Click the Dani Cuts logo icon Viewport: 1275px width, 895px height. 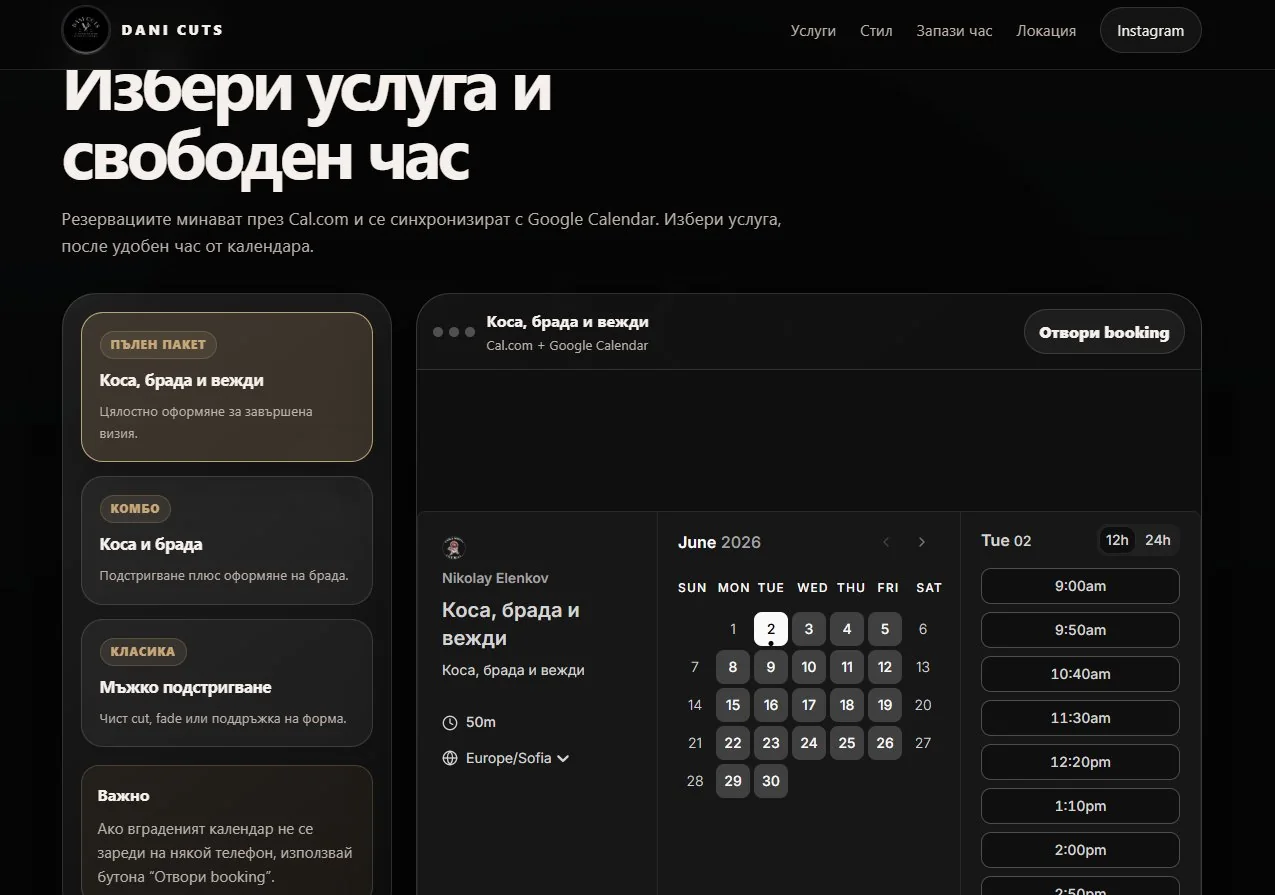[86, 30]
